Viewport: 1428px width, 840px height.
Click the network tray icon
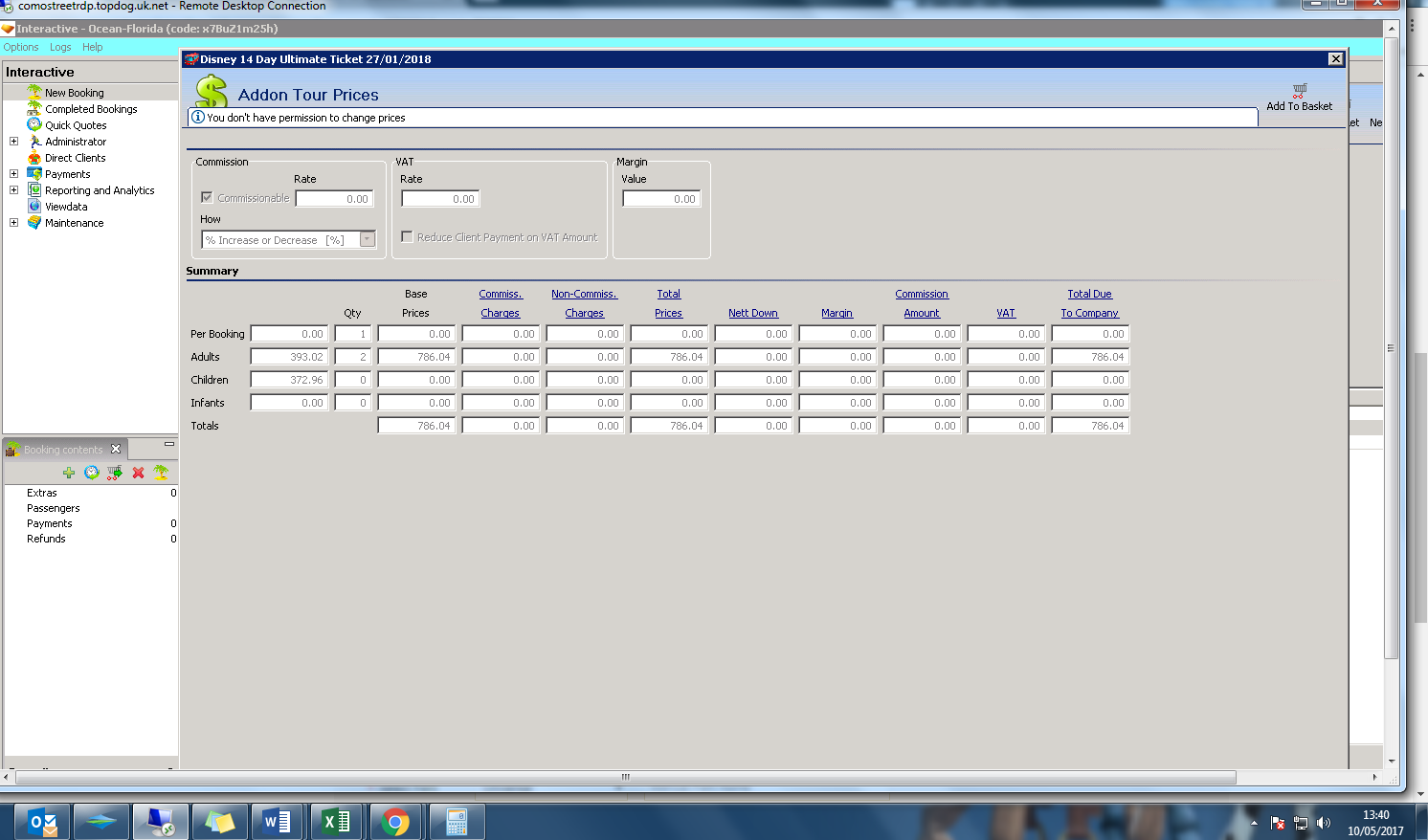tap(1301, 823)
